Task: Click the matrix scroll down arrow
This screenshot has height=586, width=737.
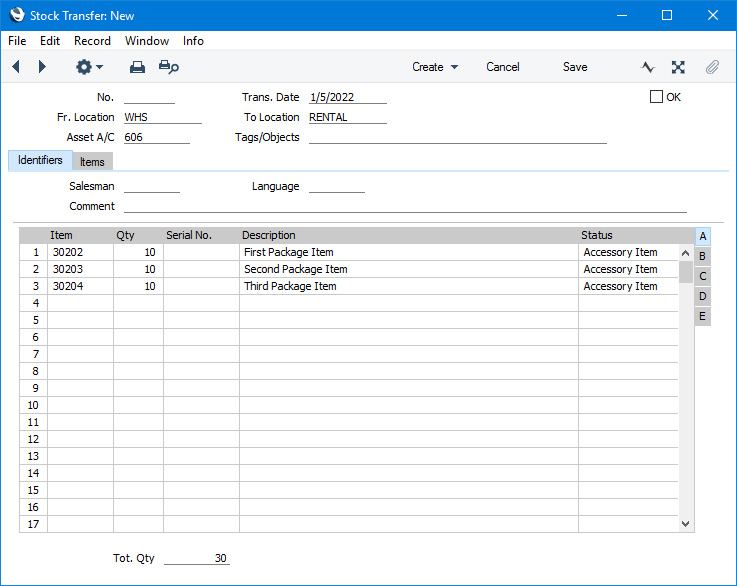Action: (685, 523)
